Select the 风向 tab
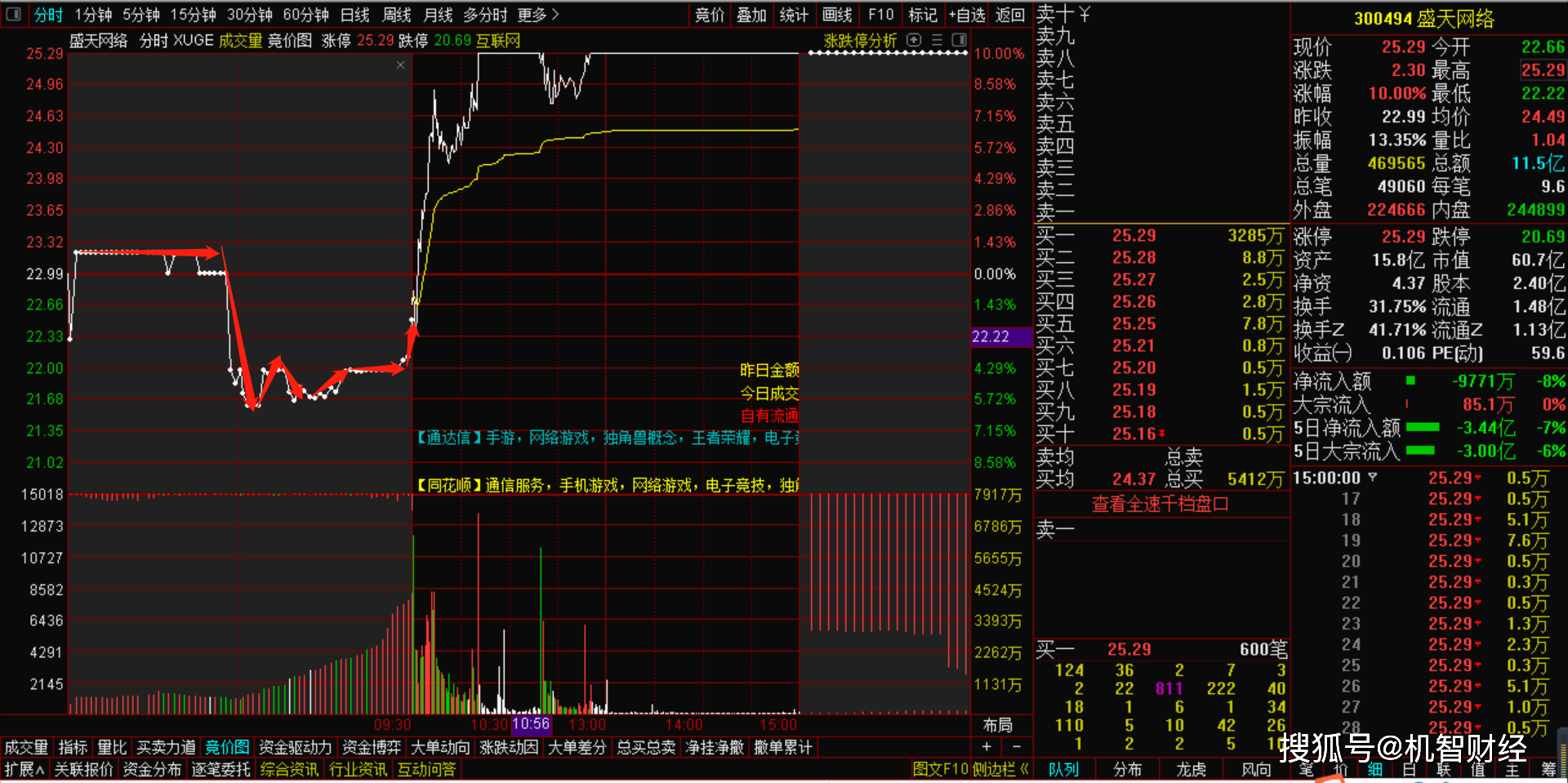Image resolution: width=1568 pixels, height=783 pixels. point(1256,769)
